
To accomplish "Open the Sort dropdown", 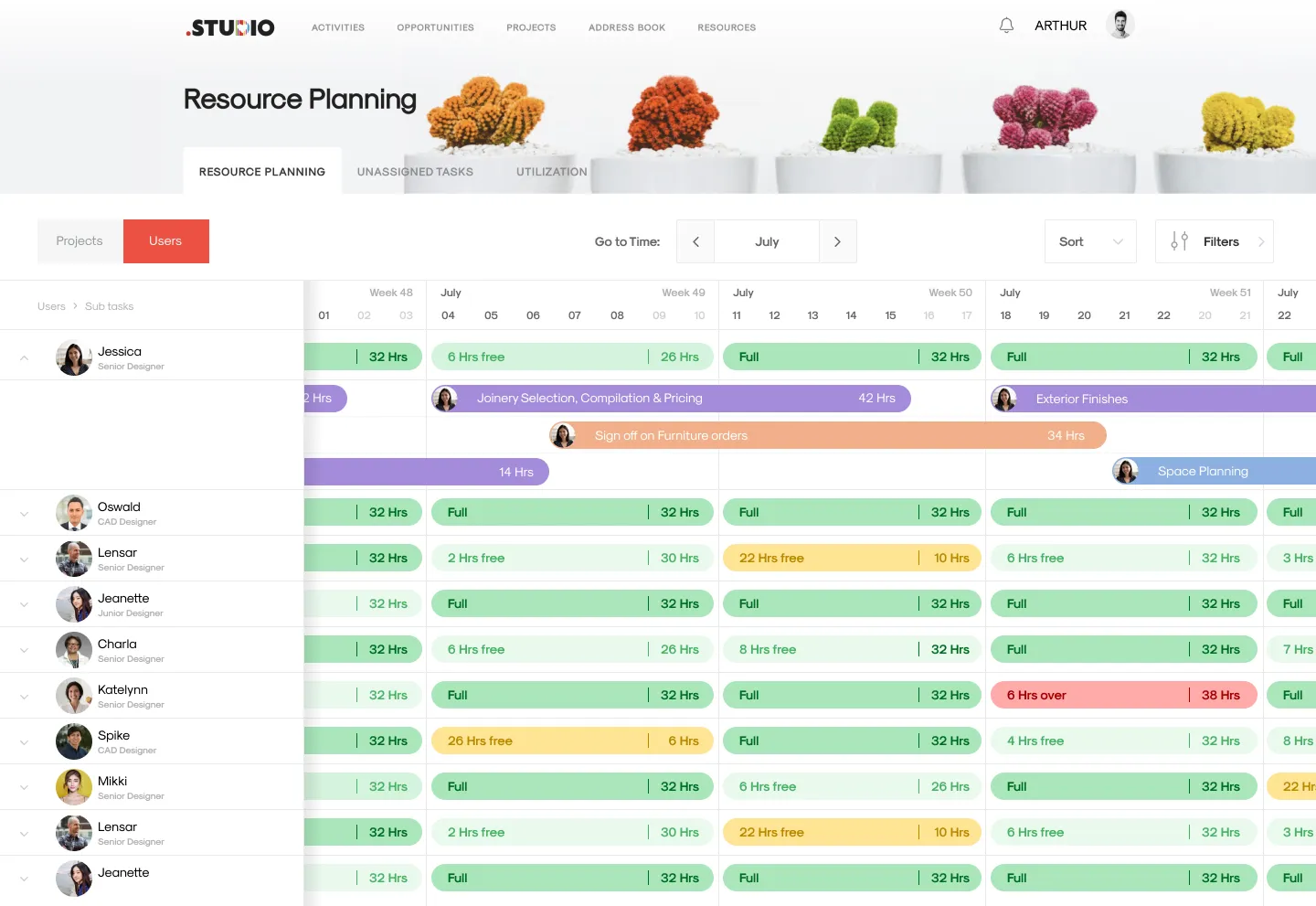I will click(x=1090, y=241).
